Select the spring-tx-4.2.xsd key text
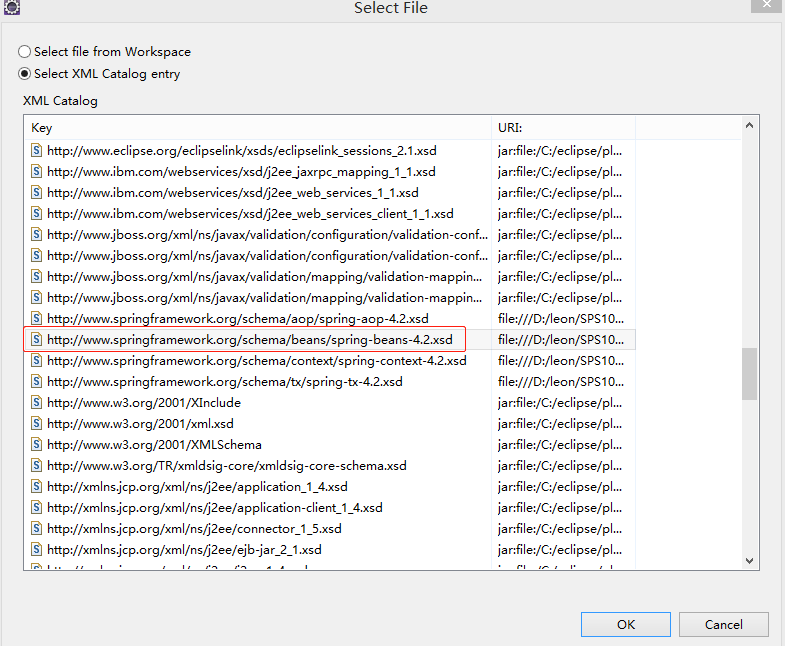The height and width of the screenshot is (646, 785). click(225, 382)
